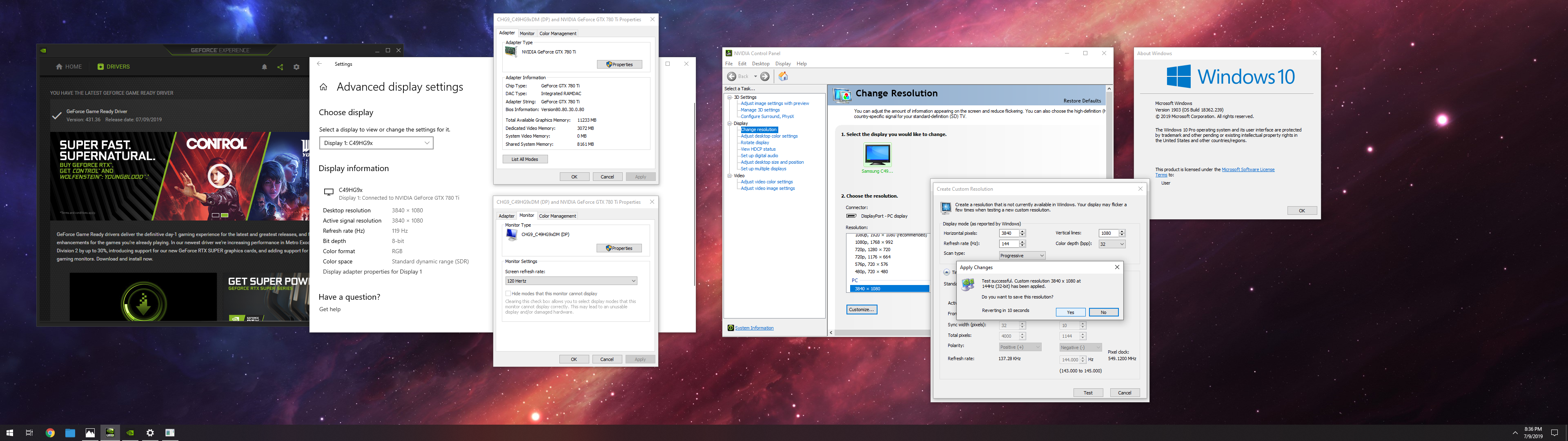Click the HOME tab in GeForce Experience
This screenshot has height=441, width=1568.
tap(69, 67)
